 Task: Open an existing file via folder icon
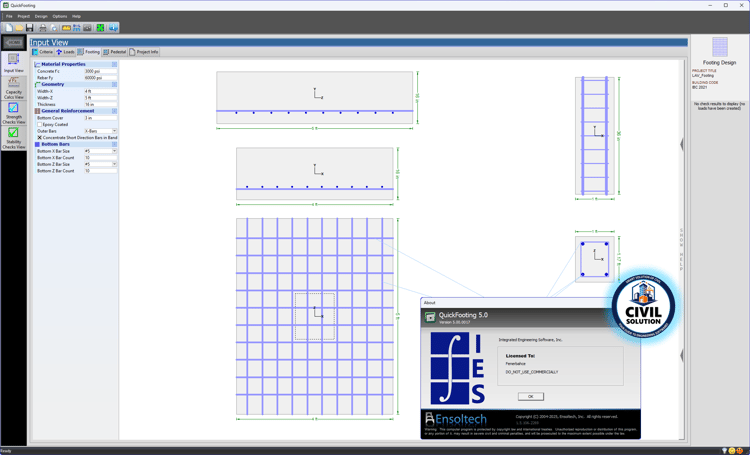(x=19, y=28)
